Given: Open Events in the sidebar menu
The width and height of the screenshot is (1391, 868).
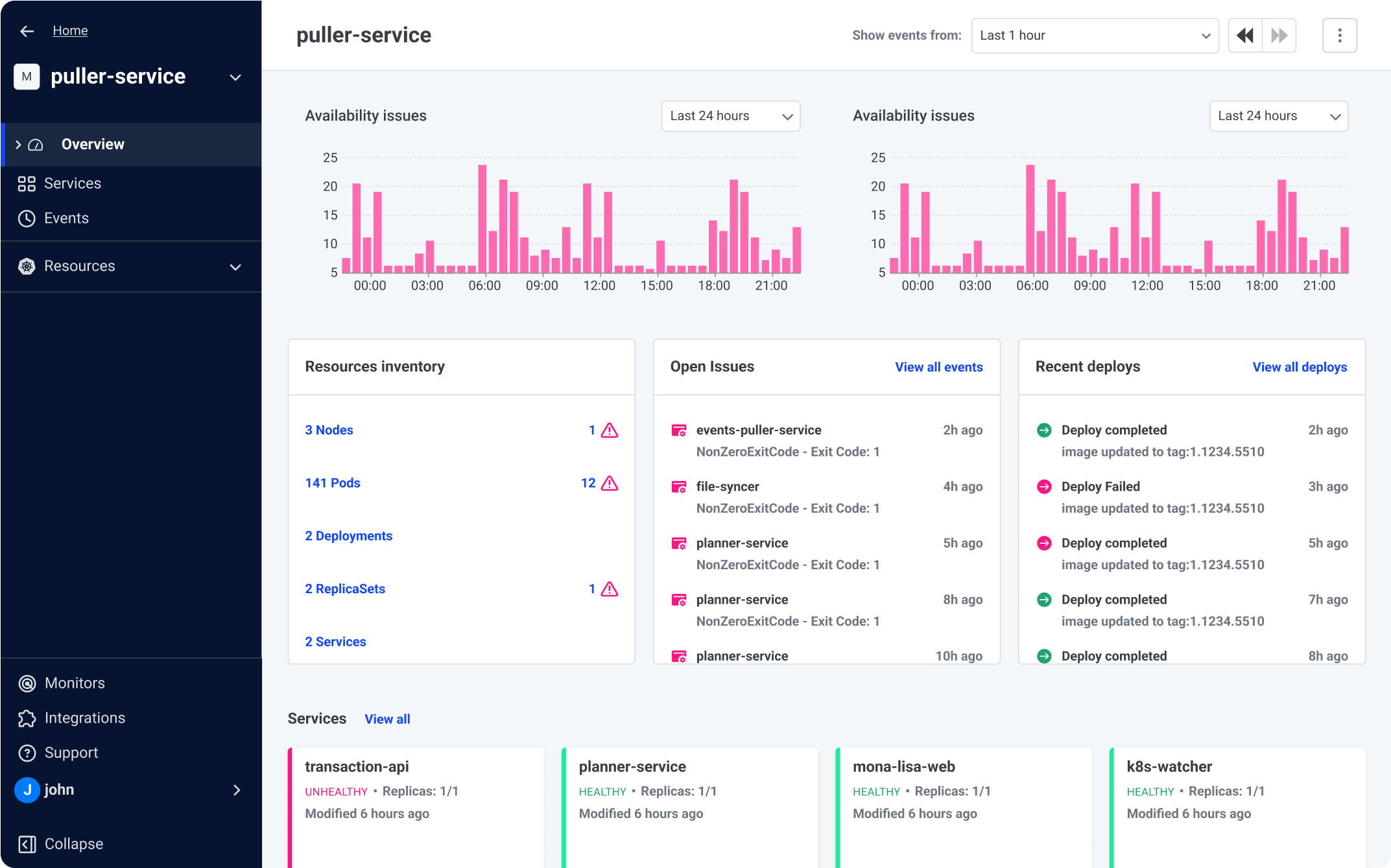Looking at the screenshot, I should click(x=65, y=218).
